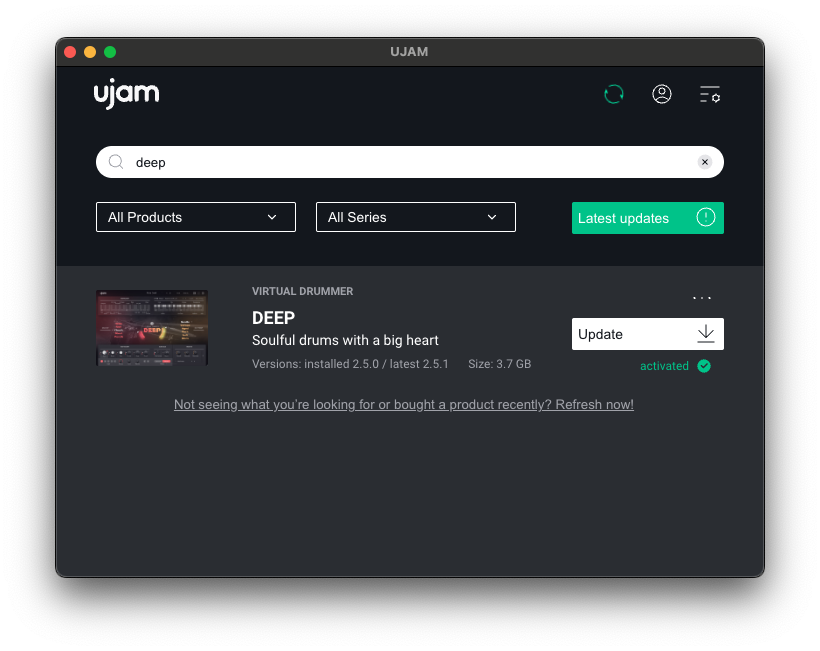Minimize the UJAM window with yellow button
Viewport: 820px width, 651px height.
[90, 52]
